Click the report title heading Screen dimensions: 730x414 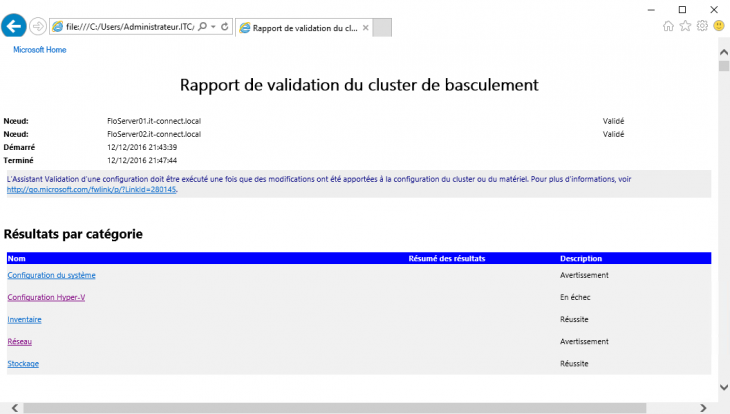pos(359,85)
